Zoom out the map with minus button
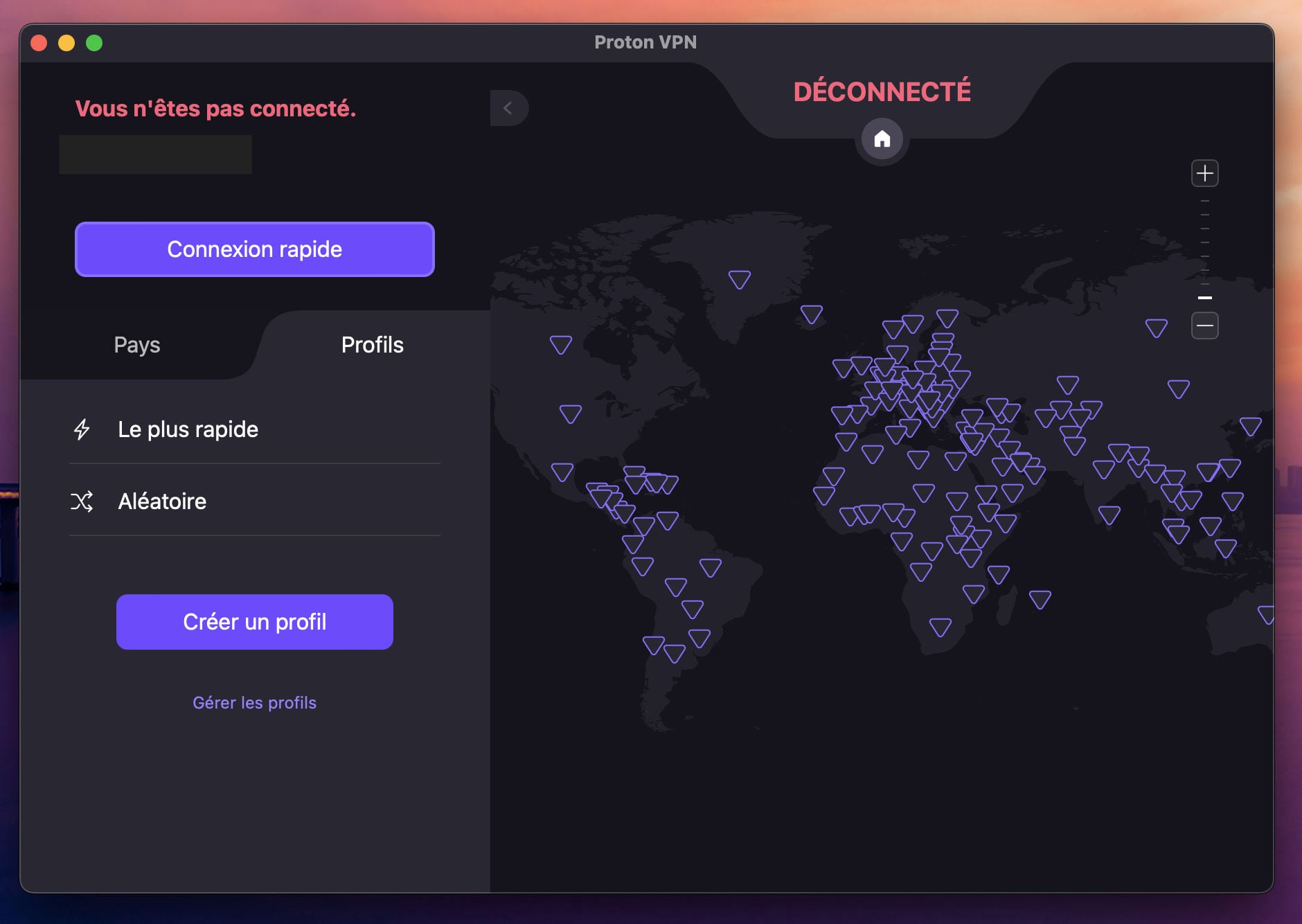This screenshot has height=924, width=1302. (1204, 326)
